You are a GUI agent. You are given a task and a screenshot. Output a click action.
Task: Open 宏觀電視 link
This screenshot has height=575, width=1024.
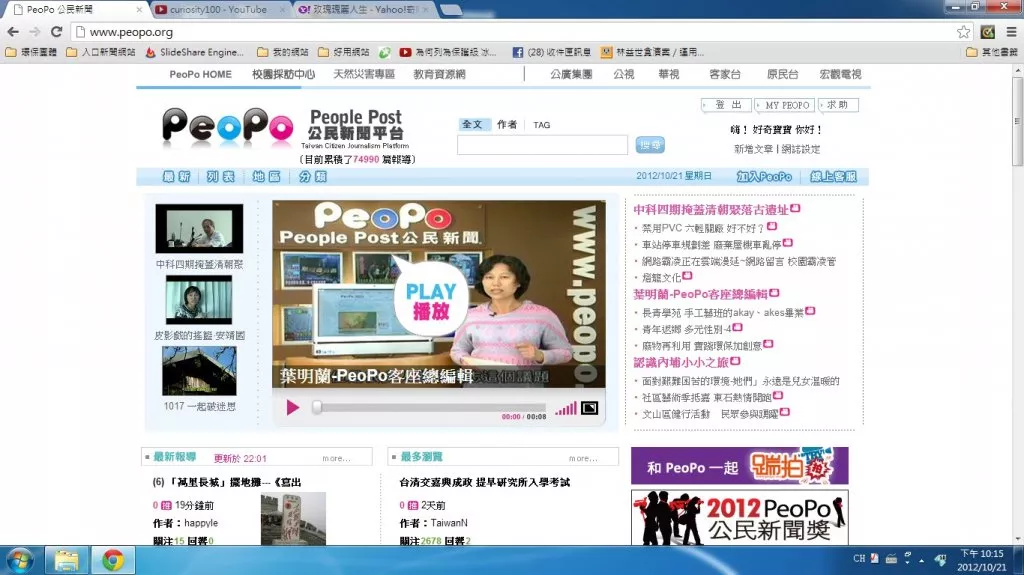pos(840,74)
